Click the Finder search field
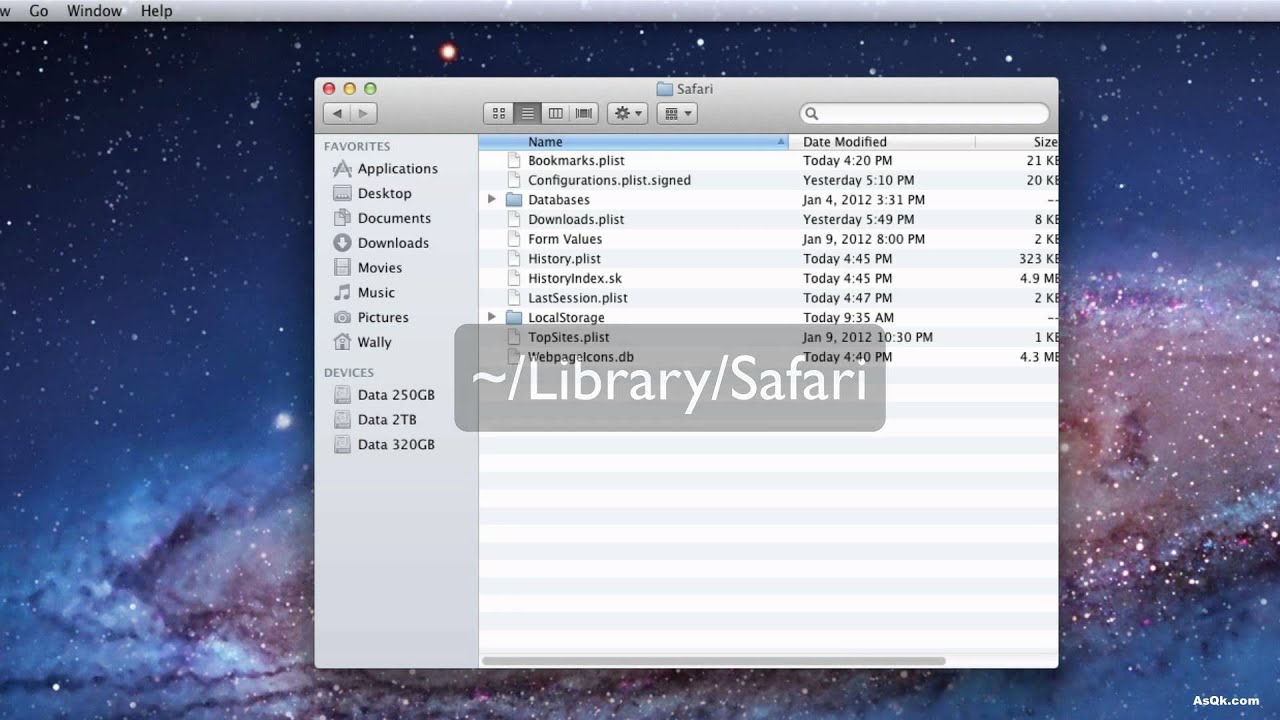Viewport: 1280px width, 720px height. coord(925,114)
